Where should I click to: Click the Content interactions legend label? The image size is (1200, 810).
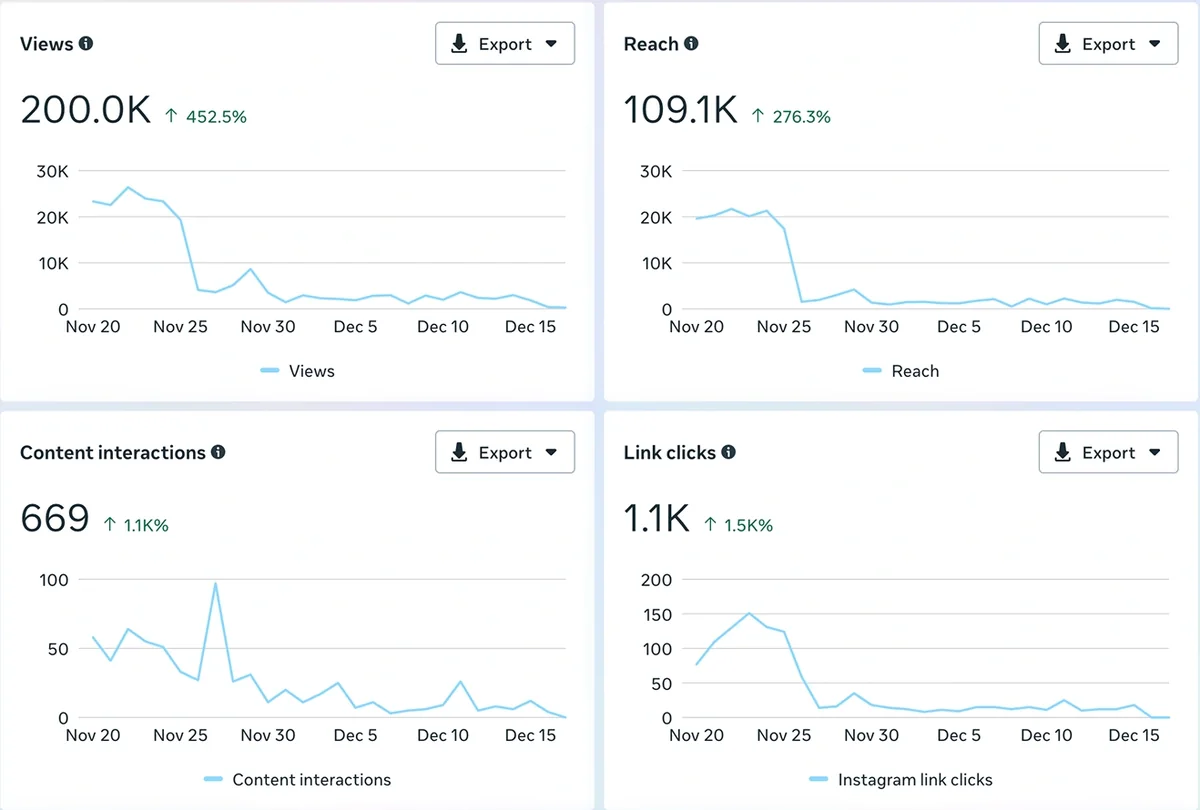click(x=312, y=779)
